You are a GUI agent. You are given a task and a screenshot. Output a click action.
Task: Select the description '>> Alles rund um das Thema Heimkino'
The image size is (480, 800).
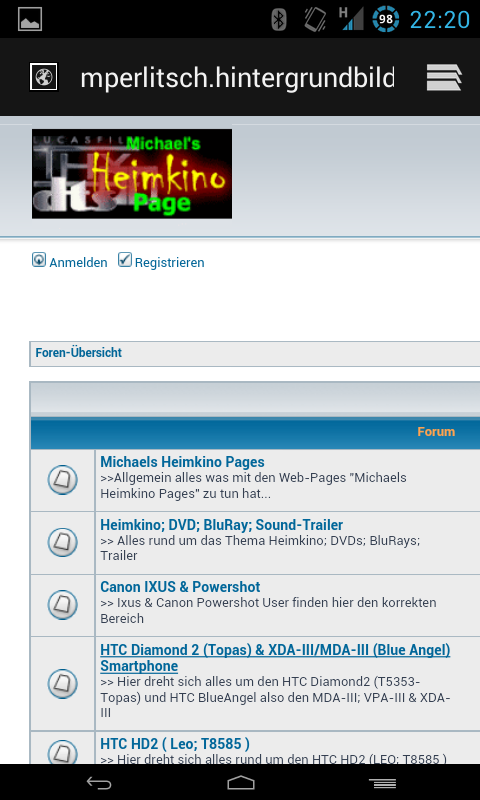click(x=260, y=548)
